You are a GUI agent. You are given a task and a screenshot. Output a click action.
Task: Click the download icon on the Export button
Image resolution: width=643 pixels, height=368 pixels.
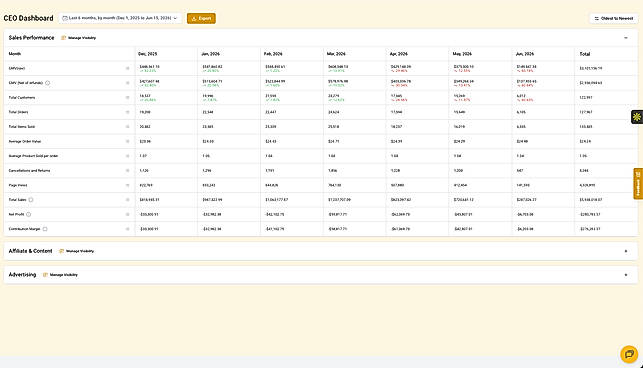click(194, 18)
